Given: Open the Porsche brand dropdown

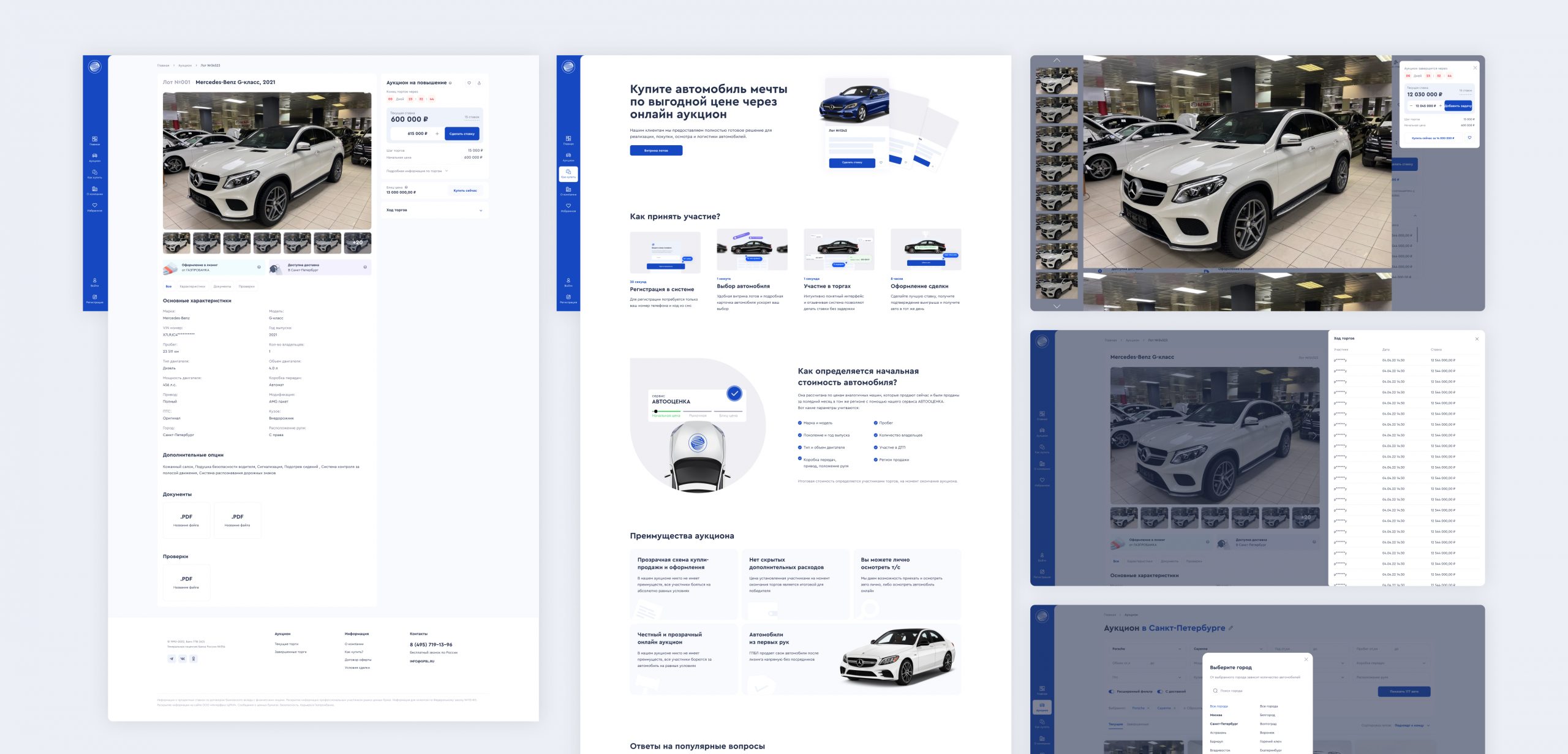Looking at the screenshot, I should click(1148, 649).
